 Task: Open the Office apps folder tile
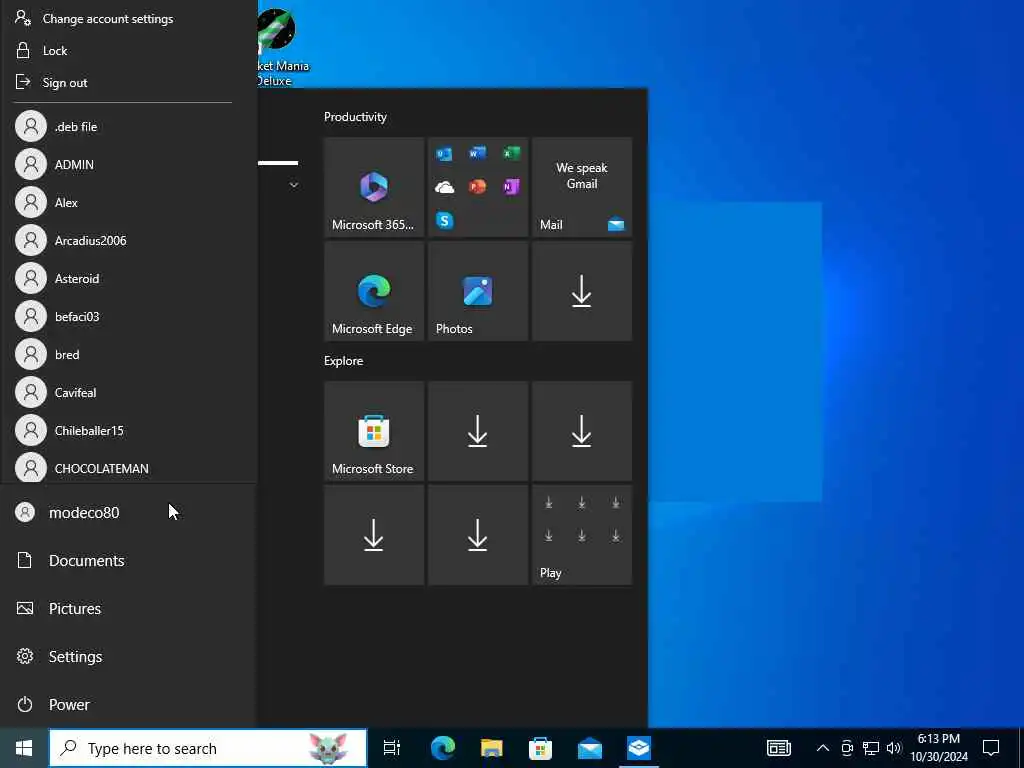(477, 187)
